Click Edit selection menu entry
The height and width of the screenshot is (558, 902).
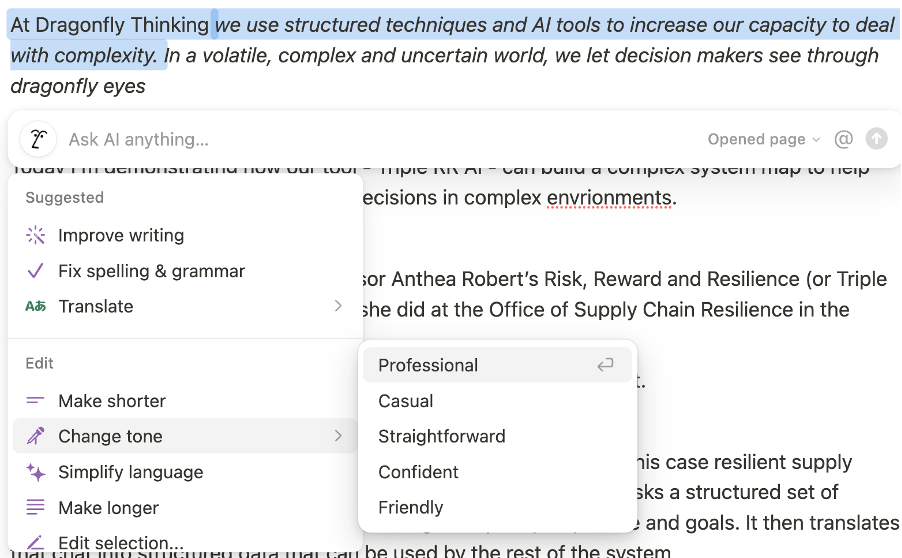coord(120,543)
